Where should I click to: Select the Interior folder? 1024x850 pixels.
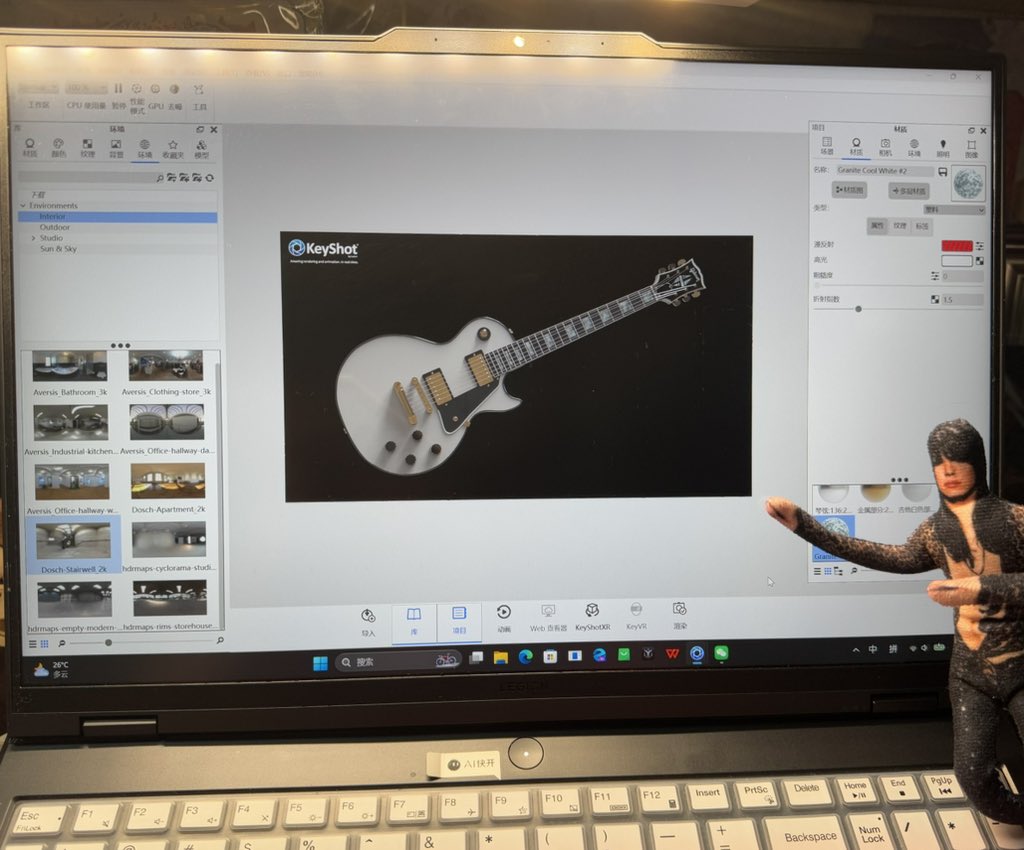[x=118, y=217]
